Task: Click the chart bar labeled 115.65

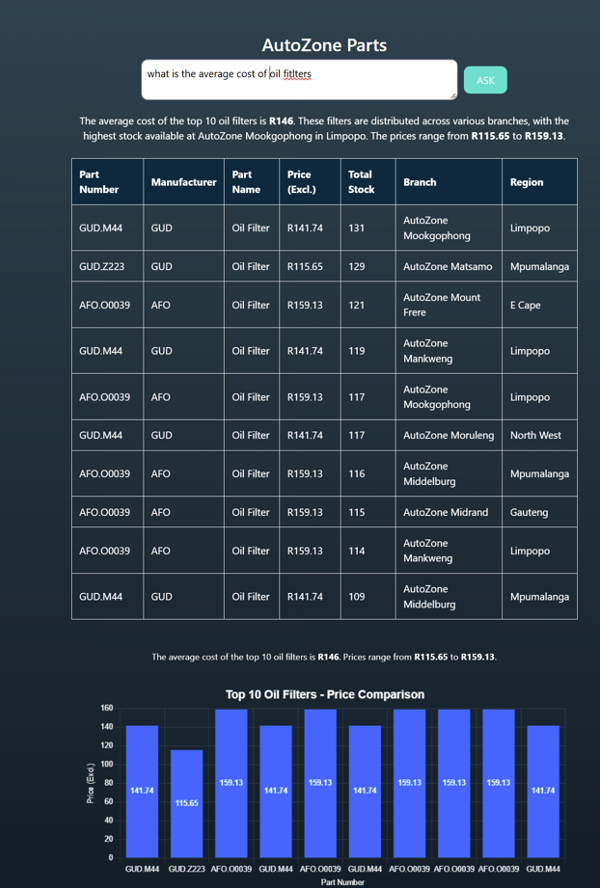Action: tap(186, 803)
